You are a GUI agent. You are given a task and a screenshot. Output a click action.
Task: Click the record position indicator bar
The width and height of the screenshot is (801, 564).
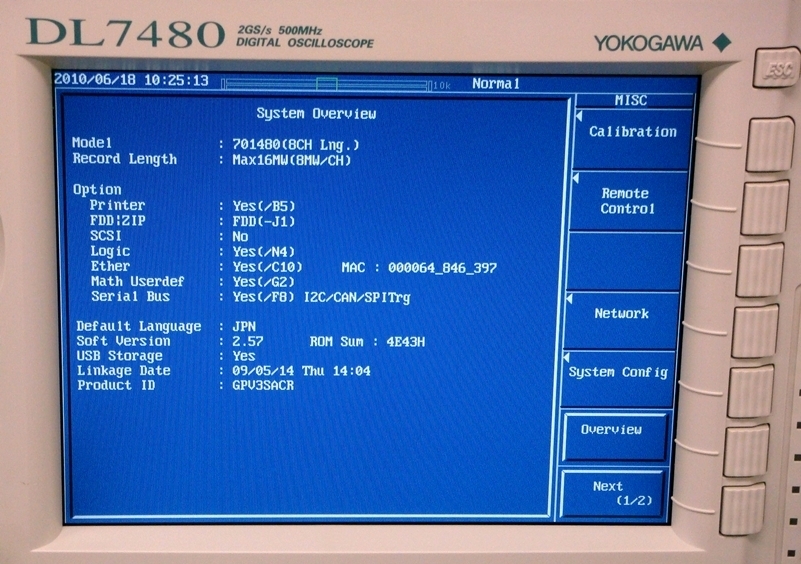point(325,84)
